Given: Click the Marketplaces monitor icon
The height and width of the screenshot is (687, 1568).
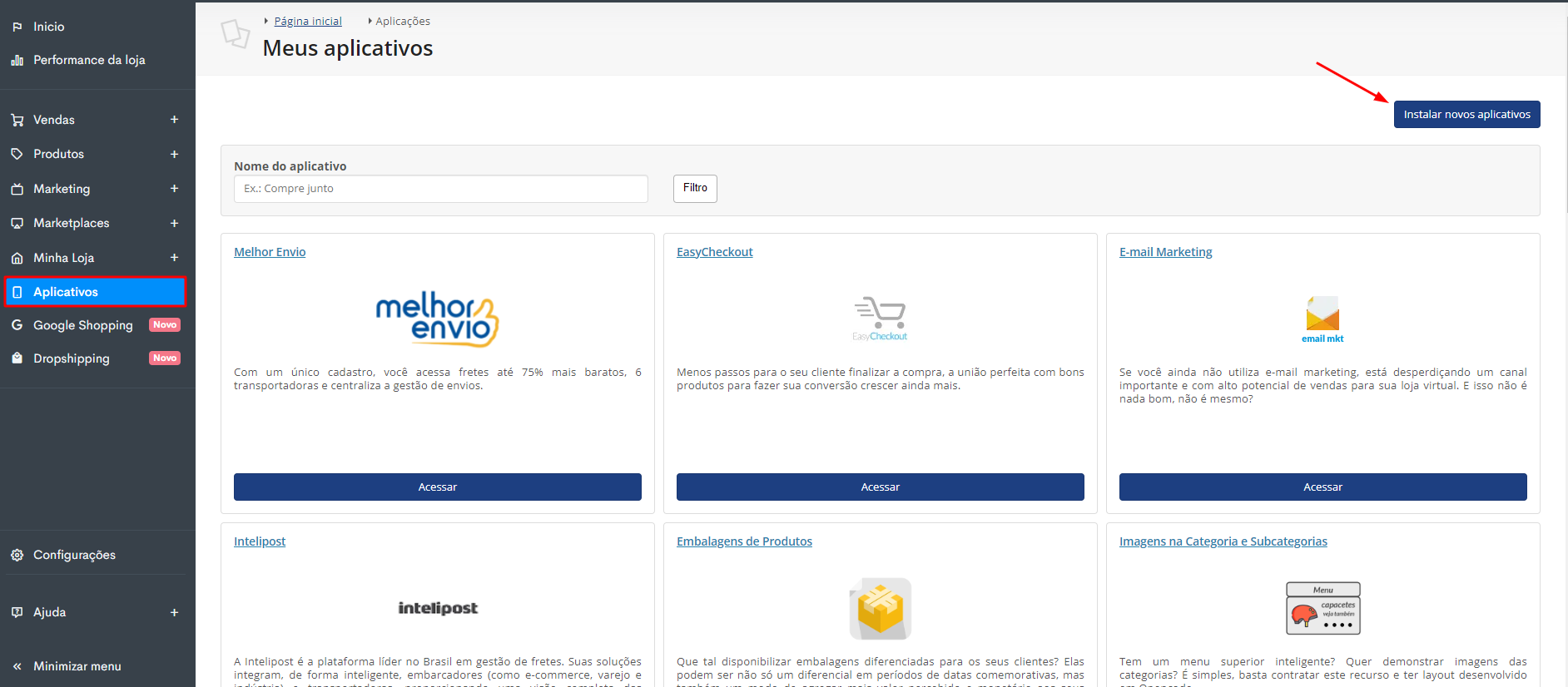Looking at the screenshot, I should point(17,223).
